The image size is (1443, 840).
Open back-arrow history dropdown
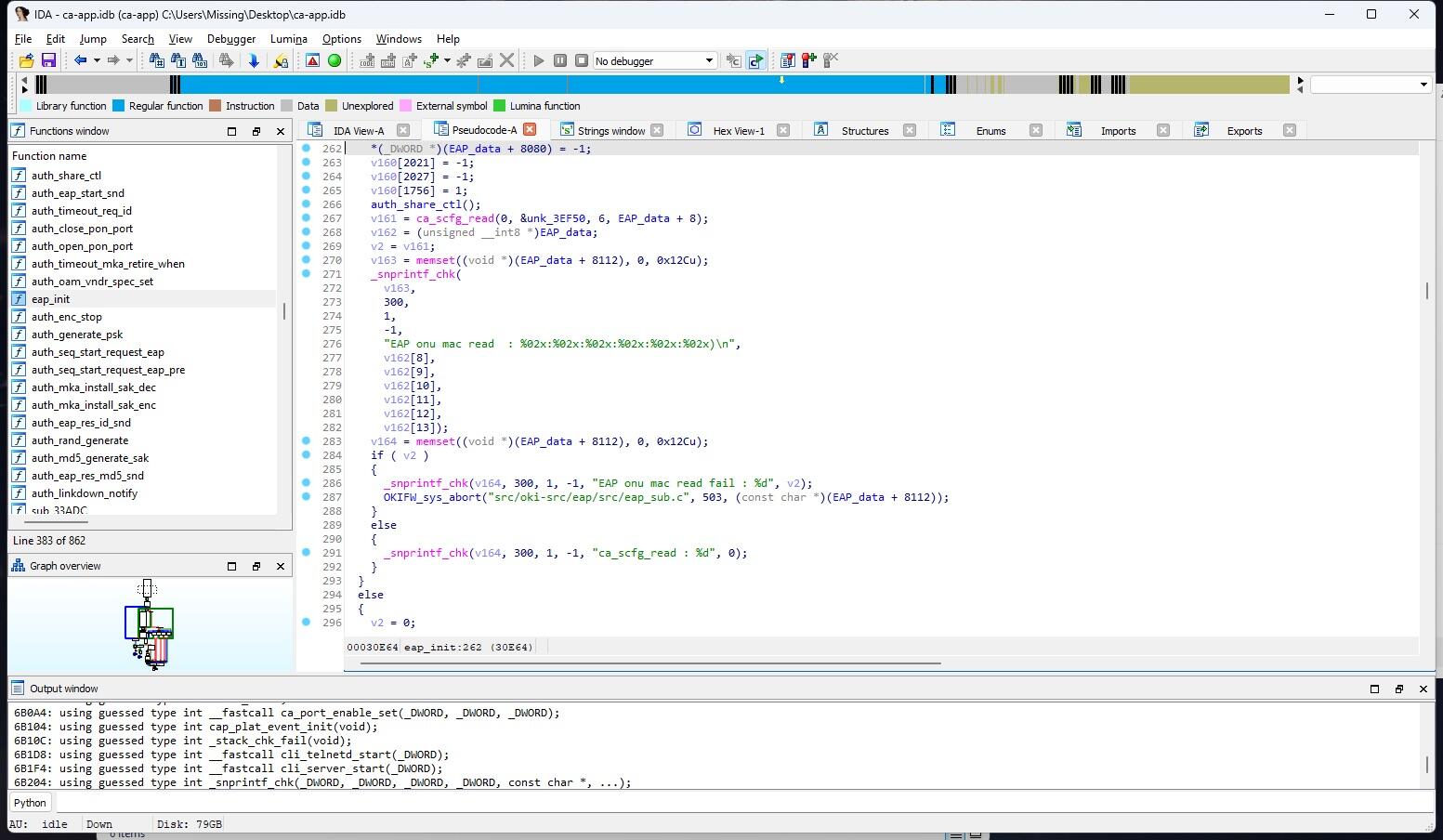pos(97,61)
